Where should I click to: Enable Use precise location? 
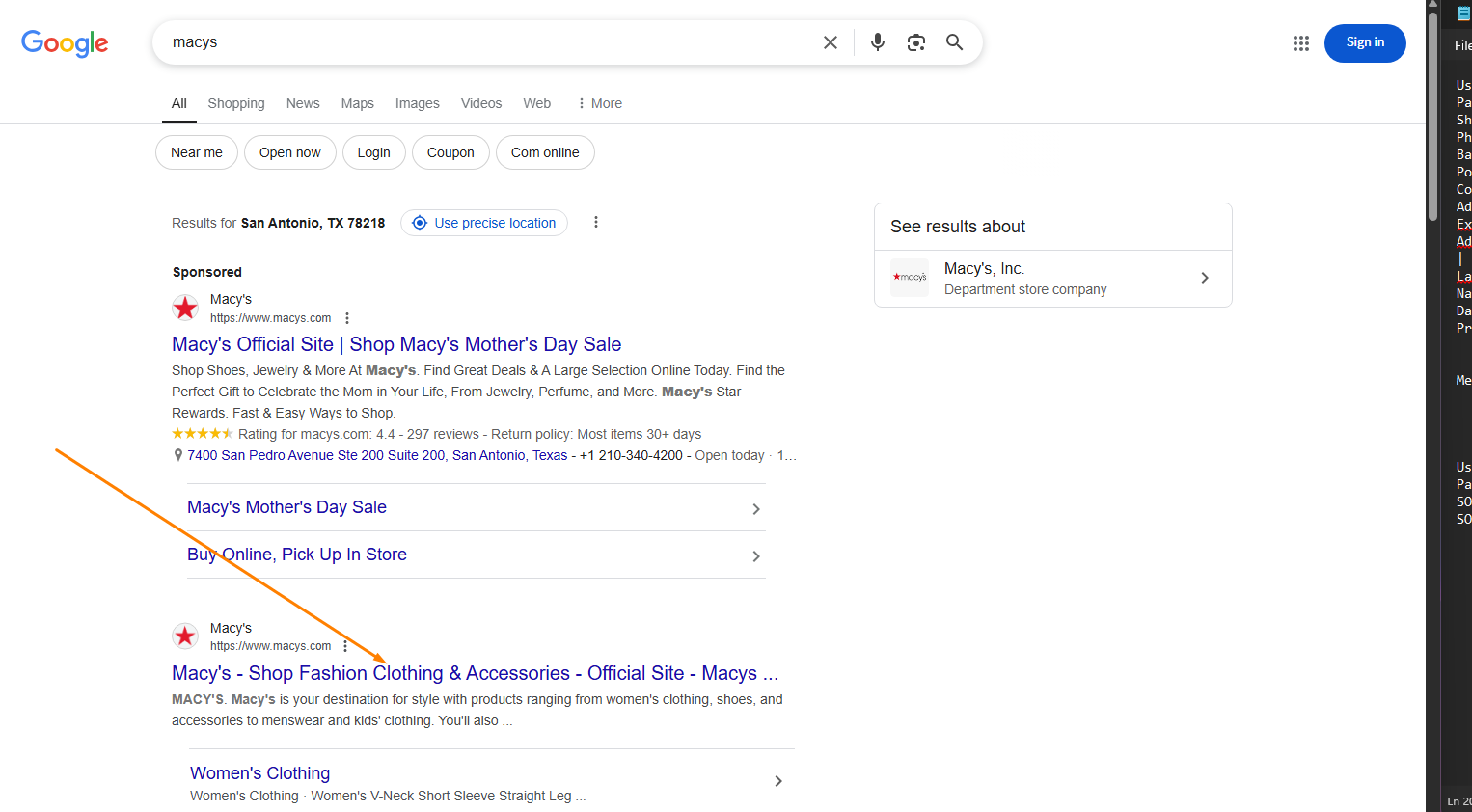pyautogui.click(x=484, y=223)
